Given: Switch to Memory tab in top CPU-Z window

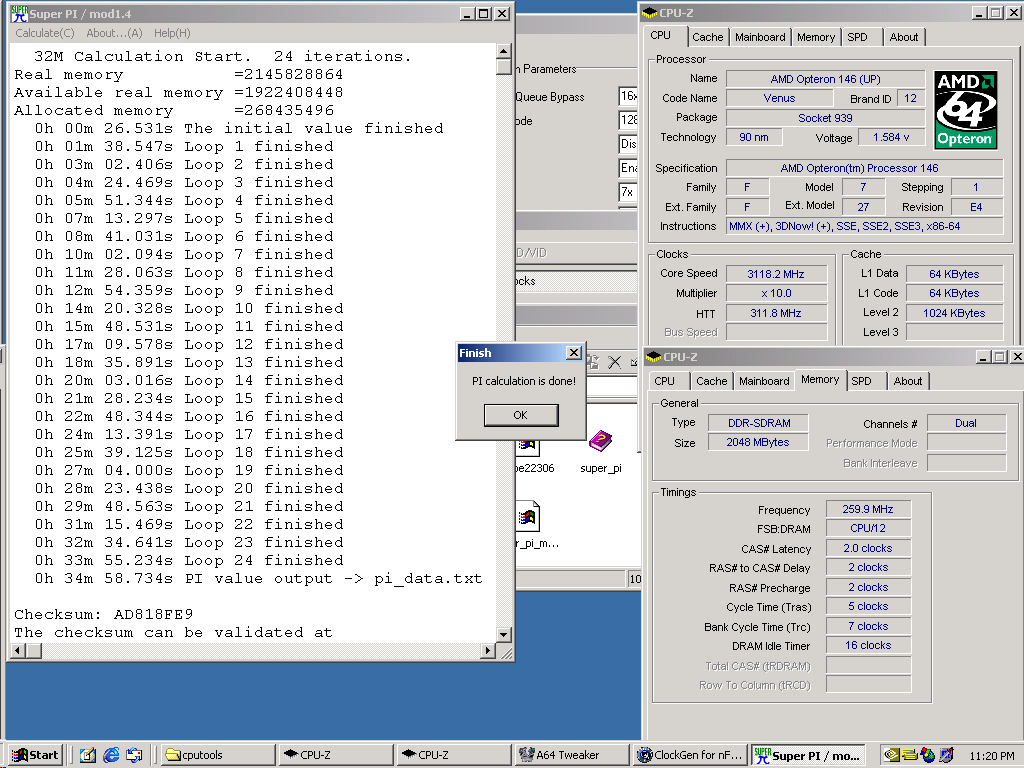Looking at the screenshot, I should coord(816,37).
